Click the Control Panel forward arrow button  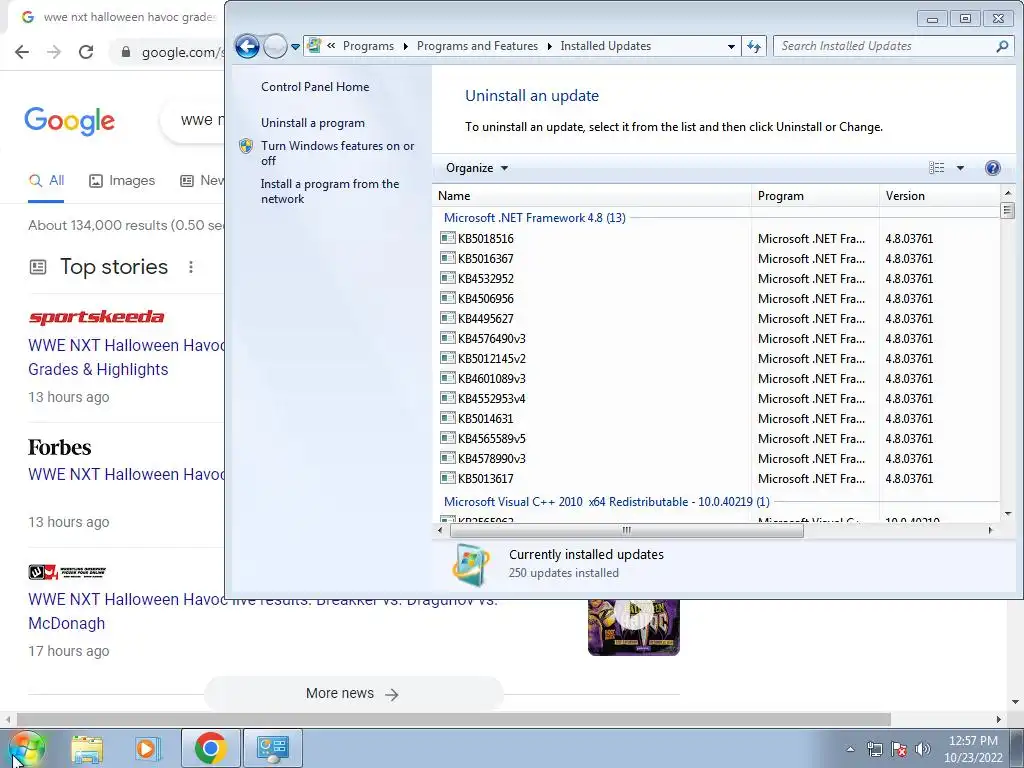pos(275,46)
